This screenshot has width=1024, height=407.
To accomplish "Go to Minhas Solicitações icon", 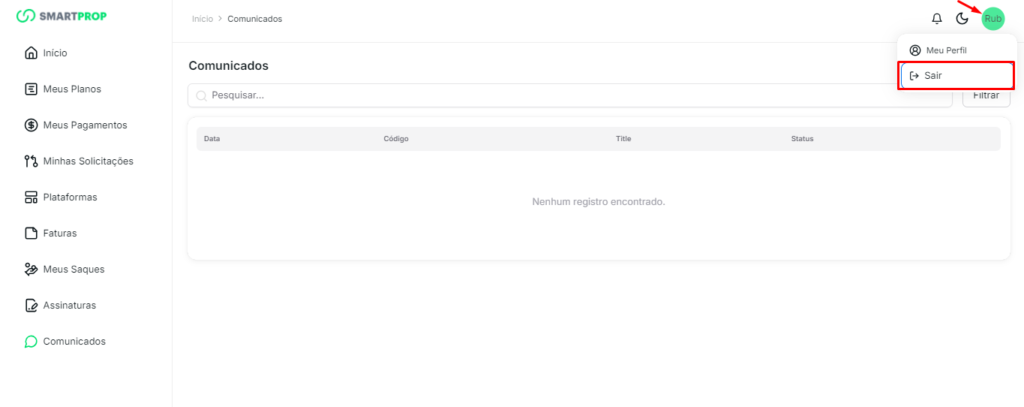I will 31,161.
